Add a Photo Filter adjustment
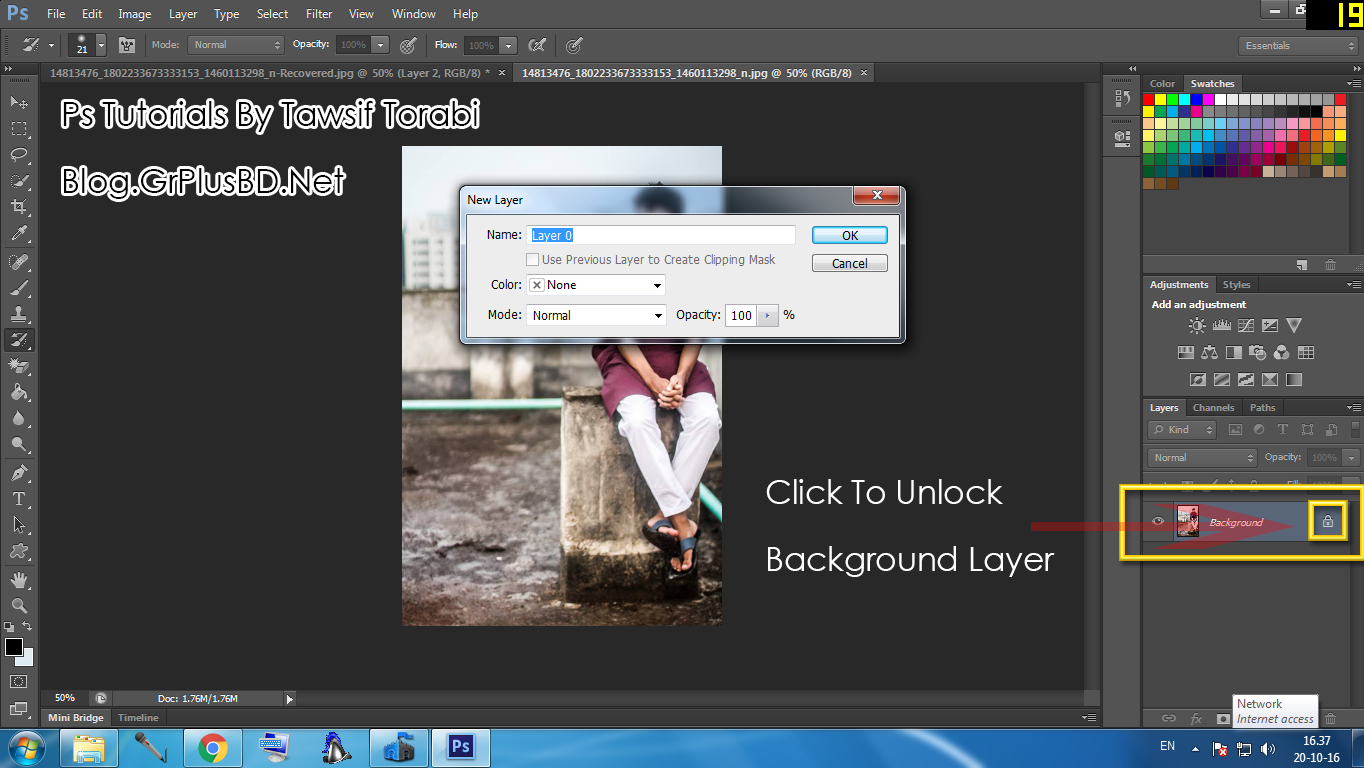1364x768 pixels. pyautogui.click(x=1258, y=352)
